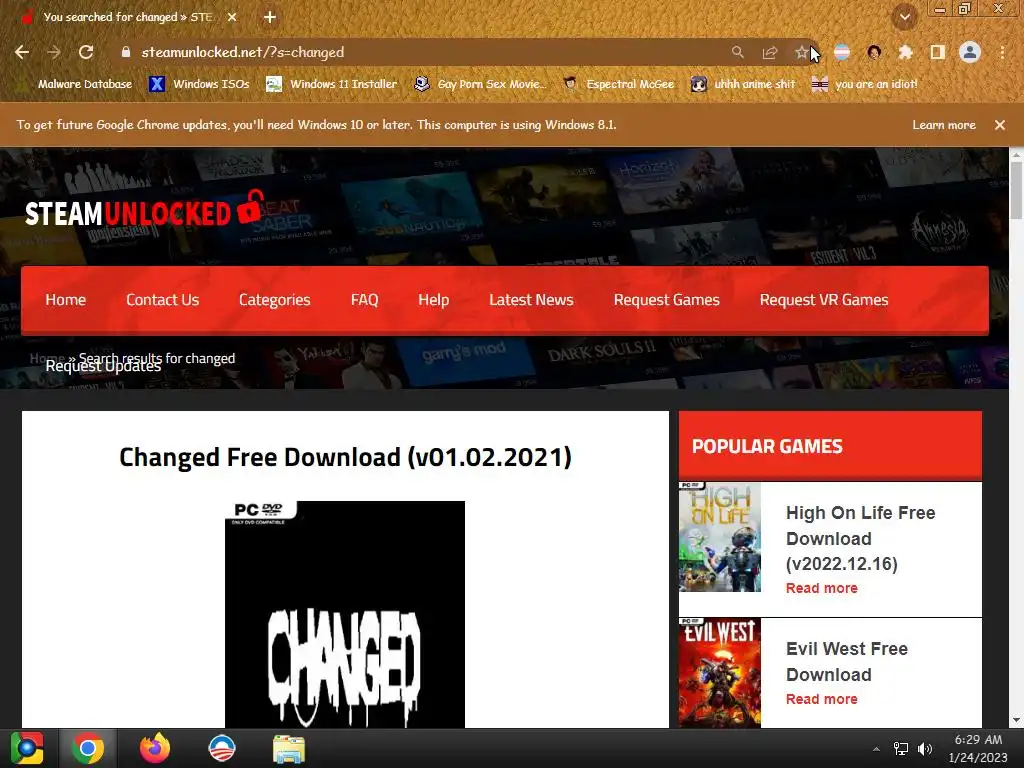Click the blue-striped globe taskbar icon
This screenshot has height=768, width=1024.
pos(222,748)
